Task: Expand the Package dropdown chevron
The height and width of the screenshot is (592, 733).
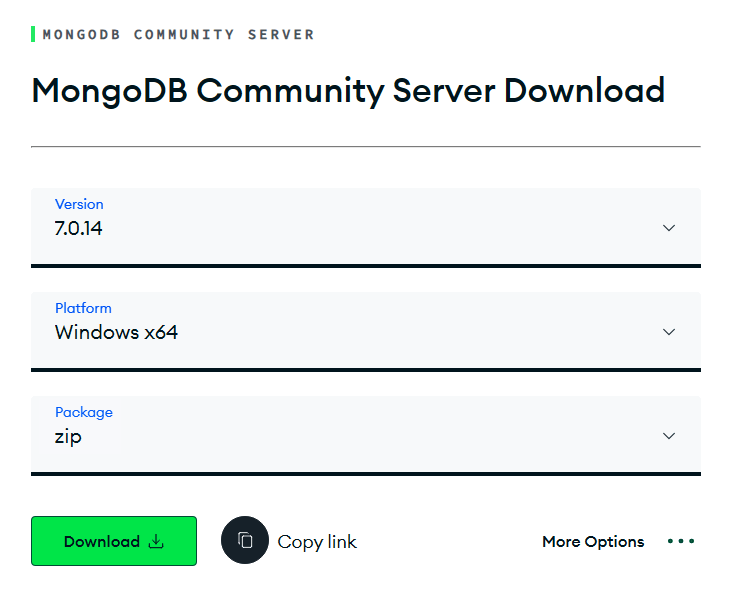Action: coord(669,436)
